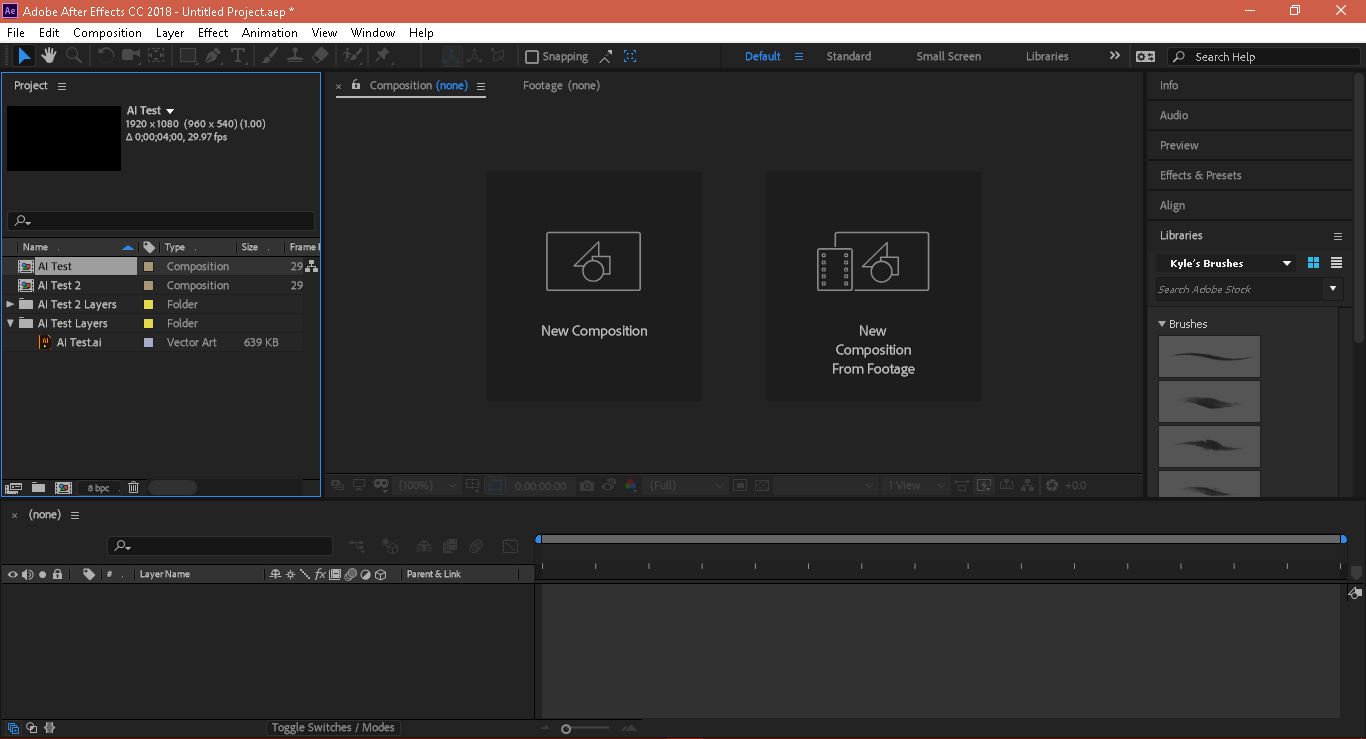This screenshot has width=1366, height=739.
Task: Click the trash icon in Project panel
Action: [133, 488]
